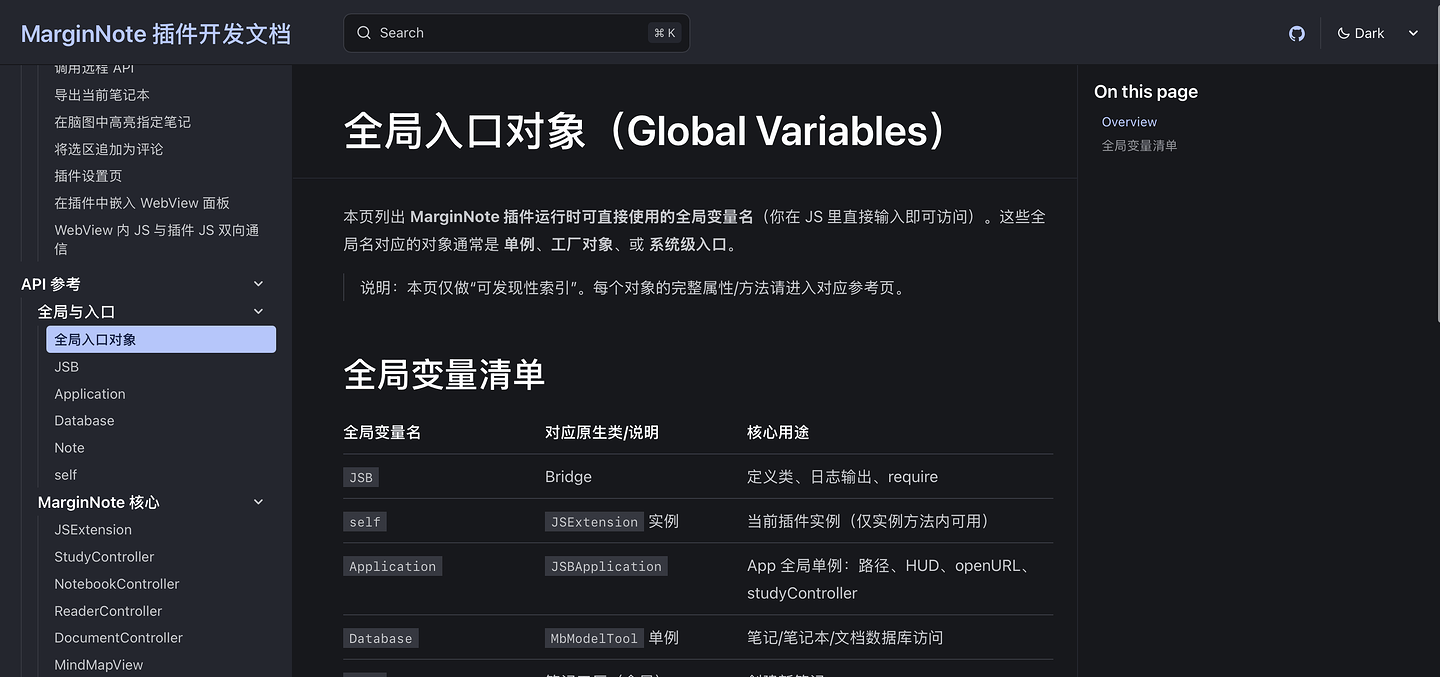Click the 全局变量名 column header
1440x677 pixels.
(x=382, y=432)
